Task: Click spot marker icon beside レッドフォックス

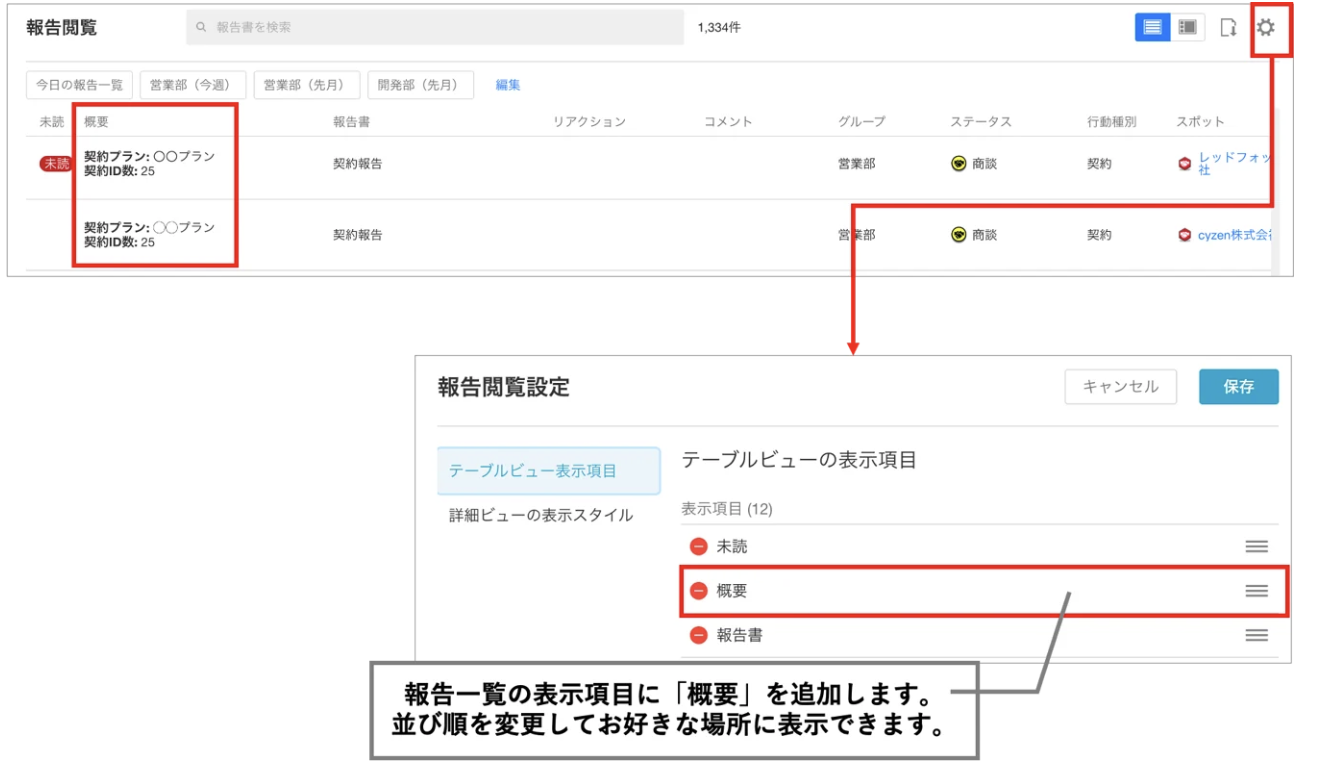Action: (x=1185, y=164)
